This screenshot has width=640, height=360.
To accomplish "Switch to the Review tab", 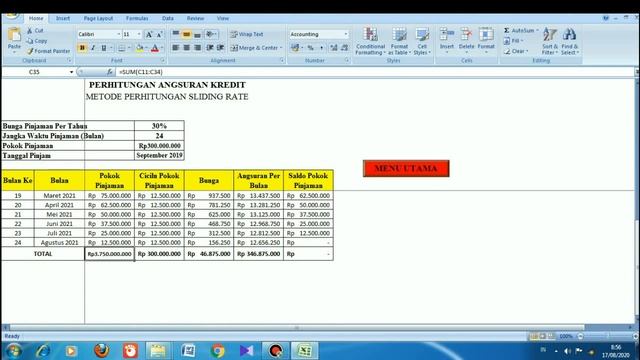I will click(x=195, y=18).
